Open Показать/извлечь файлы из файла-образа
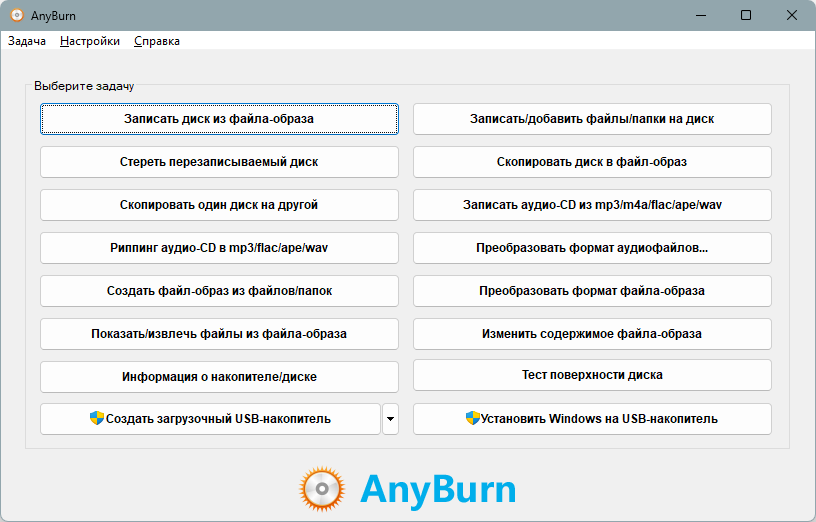The height and width of the screenshot is (522, 816). click(219, 334)
